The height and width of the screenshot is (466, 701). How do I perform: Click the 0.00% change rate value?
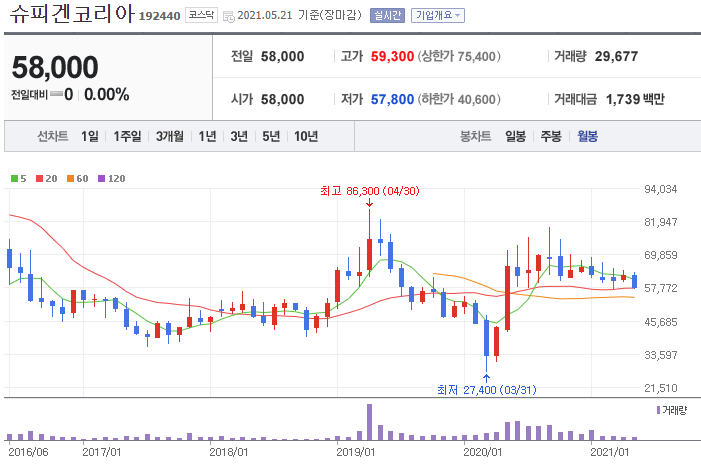point(106,94)
